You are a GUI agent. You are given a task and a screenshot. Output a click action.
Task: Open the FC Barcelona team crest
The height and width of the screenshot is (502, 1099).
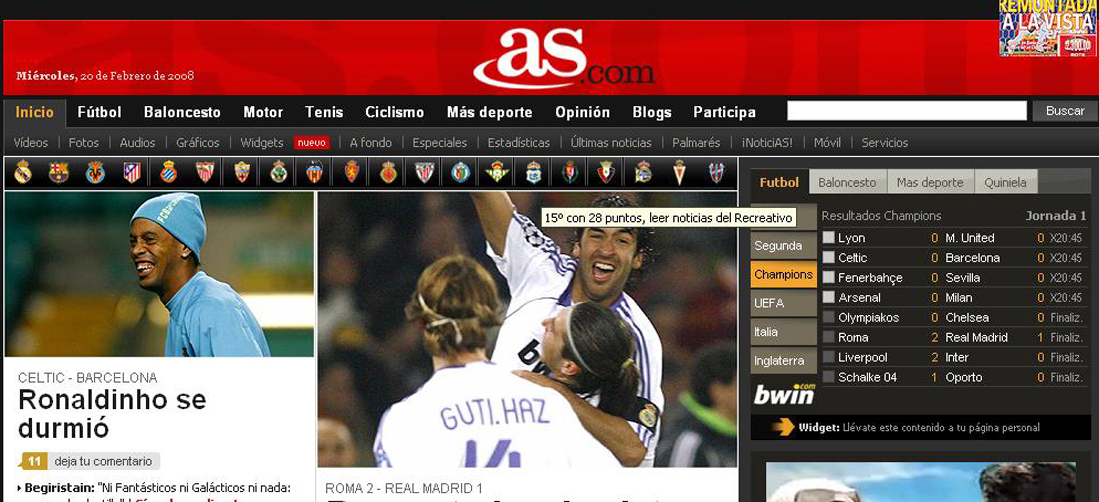[x=59, y=172]
